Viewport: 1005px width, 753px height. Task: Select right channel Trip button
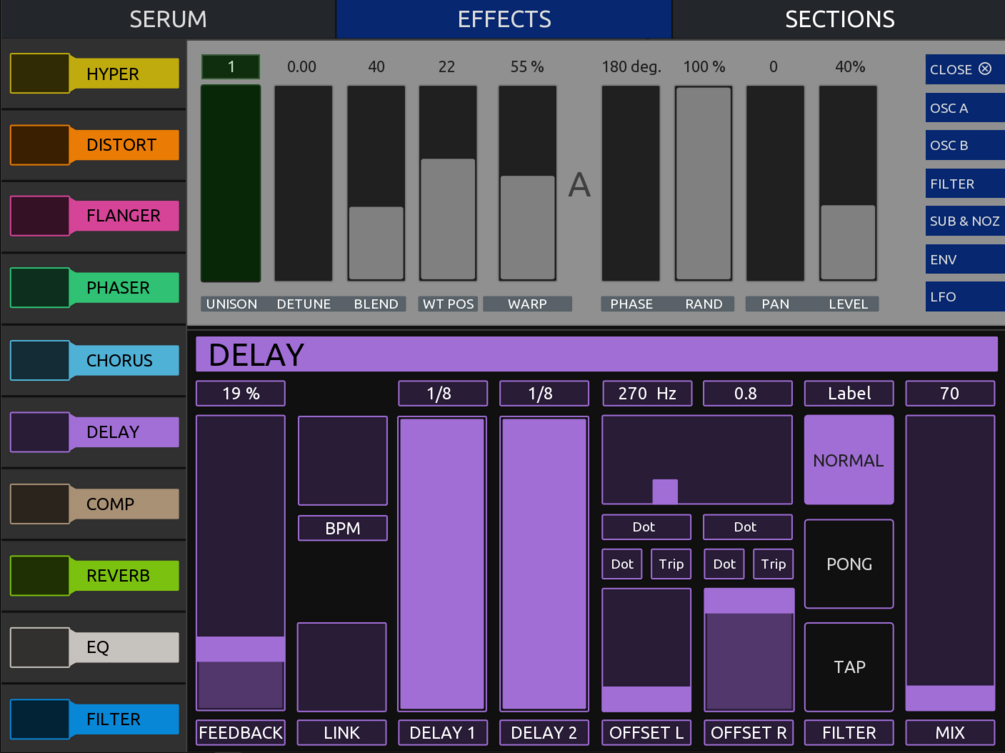(x=774, y=564)
